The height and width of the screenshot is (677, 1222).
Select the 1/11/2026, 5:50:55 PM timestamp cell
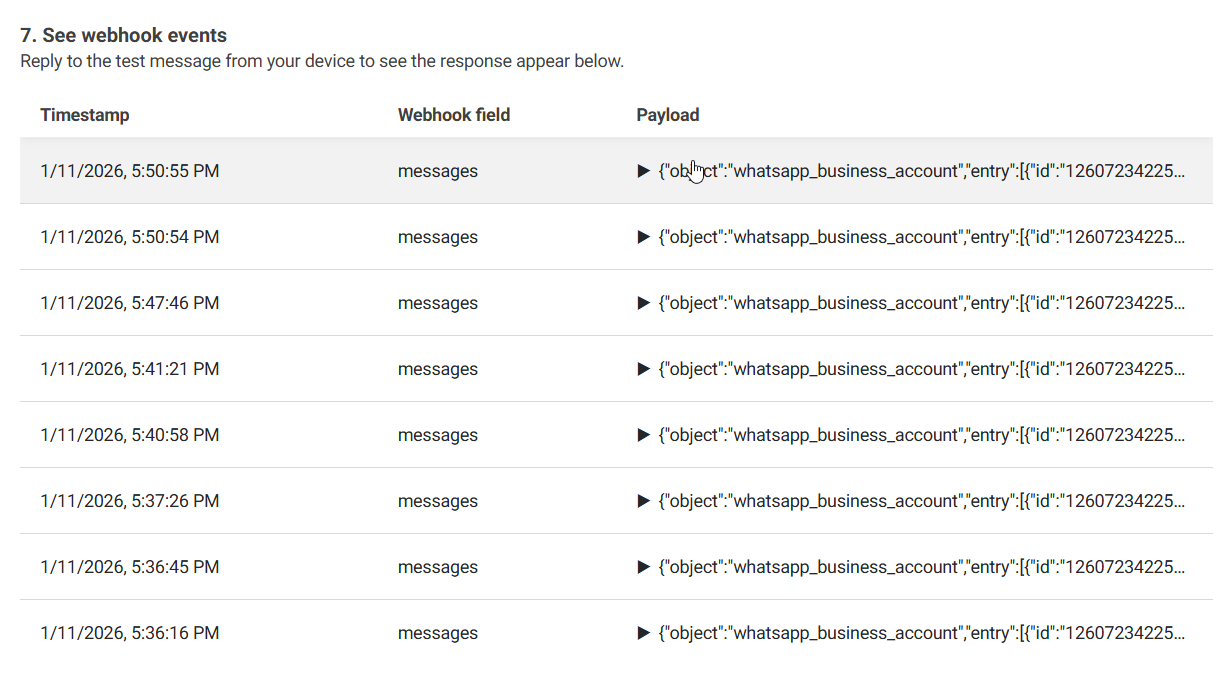[x=130, y=171]
